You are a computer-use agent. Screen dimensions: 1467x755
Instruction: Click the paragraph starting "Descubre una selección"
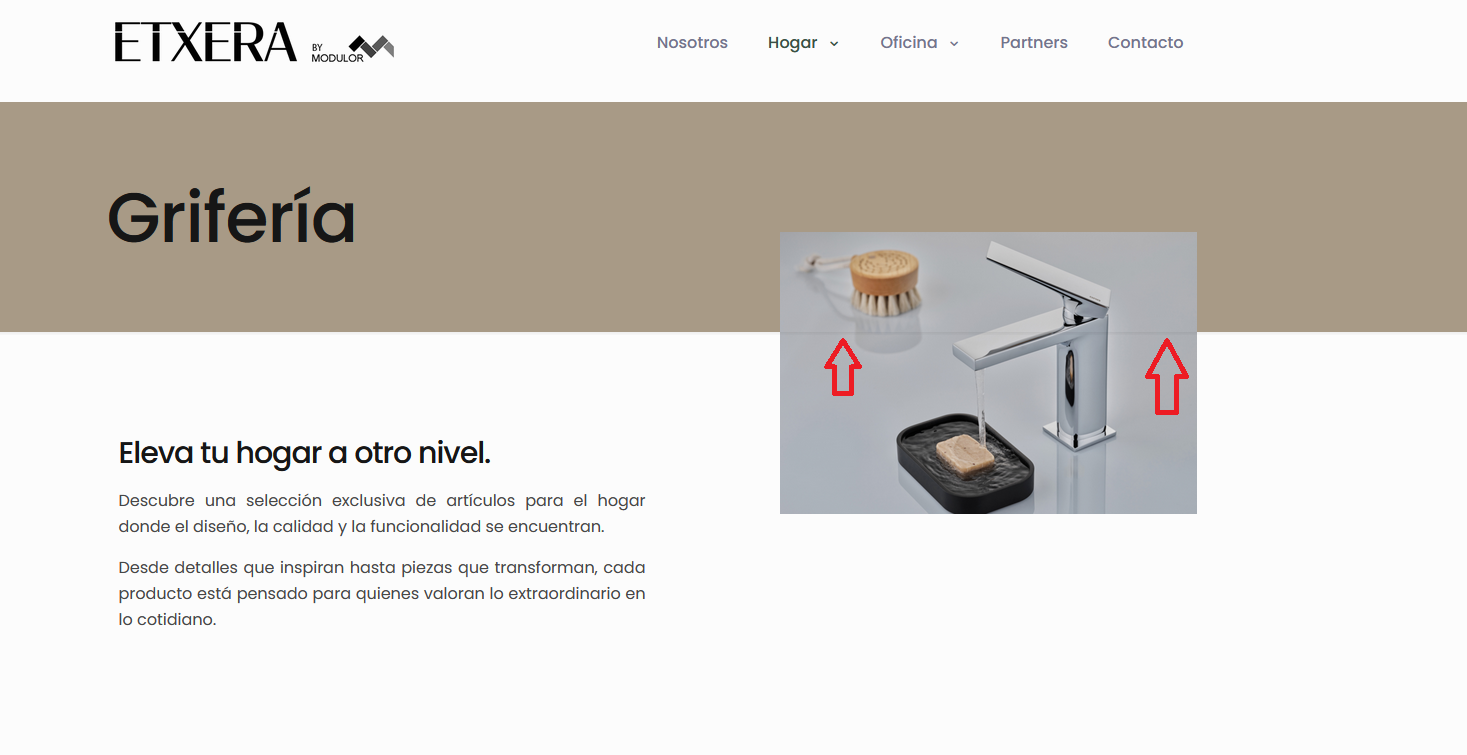382,513
